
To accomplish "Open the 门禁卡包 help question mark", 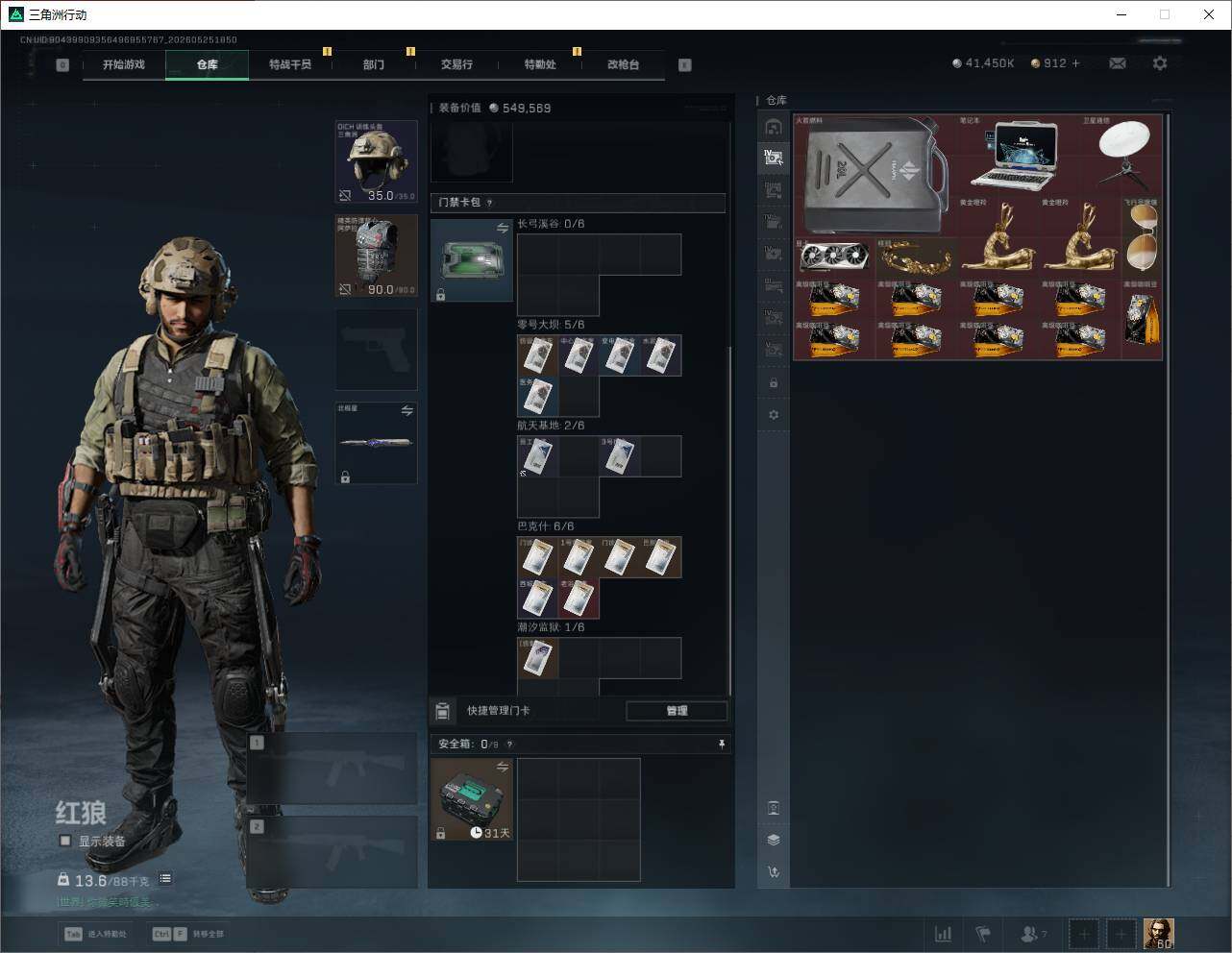I will pos(490,203).
